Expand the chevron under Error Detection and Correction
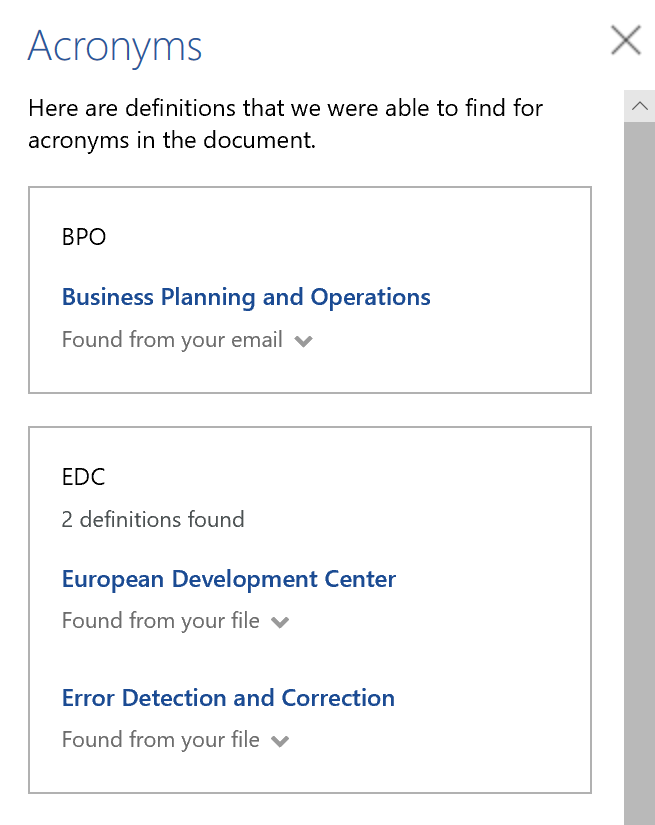Image resolution: width=655 pixels, height=825 pixels. 281,741
